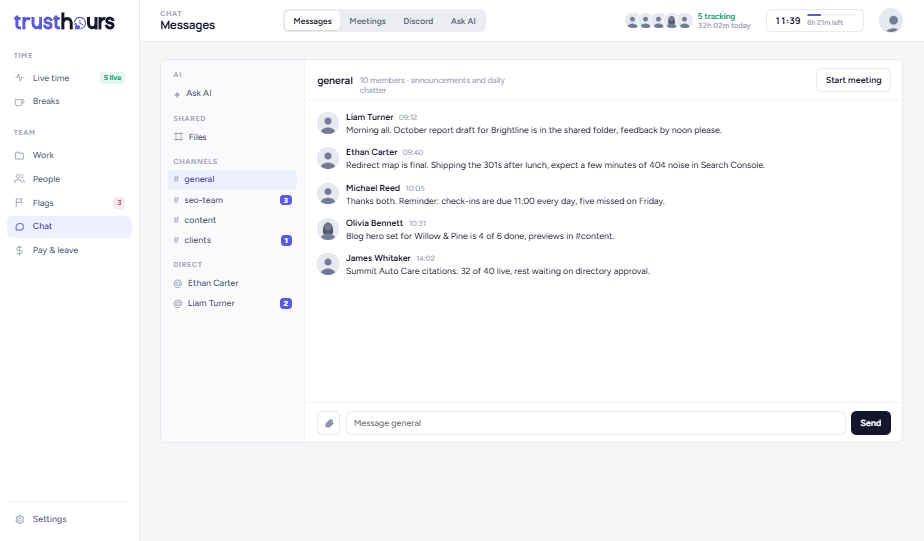Viewport: 924px width, 541px height.
Task: Switch to the Discord tab
Action: (x=418, y=21)
